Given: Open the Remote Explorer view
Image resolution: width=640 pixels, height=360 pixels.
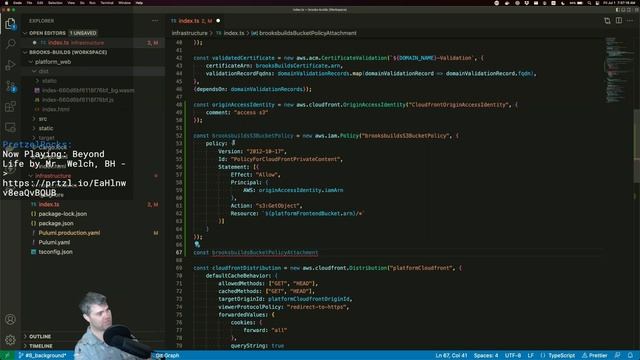Looking at the screenshot, I should click(10, 127).
